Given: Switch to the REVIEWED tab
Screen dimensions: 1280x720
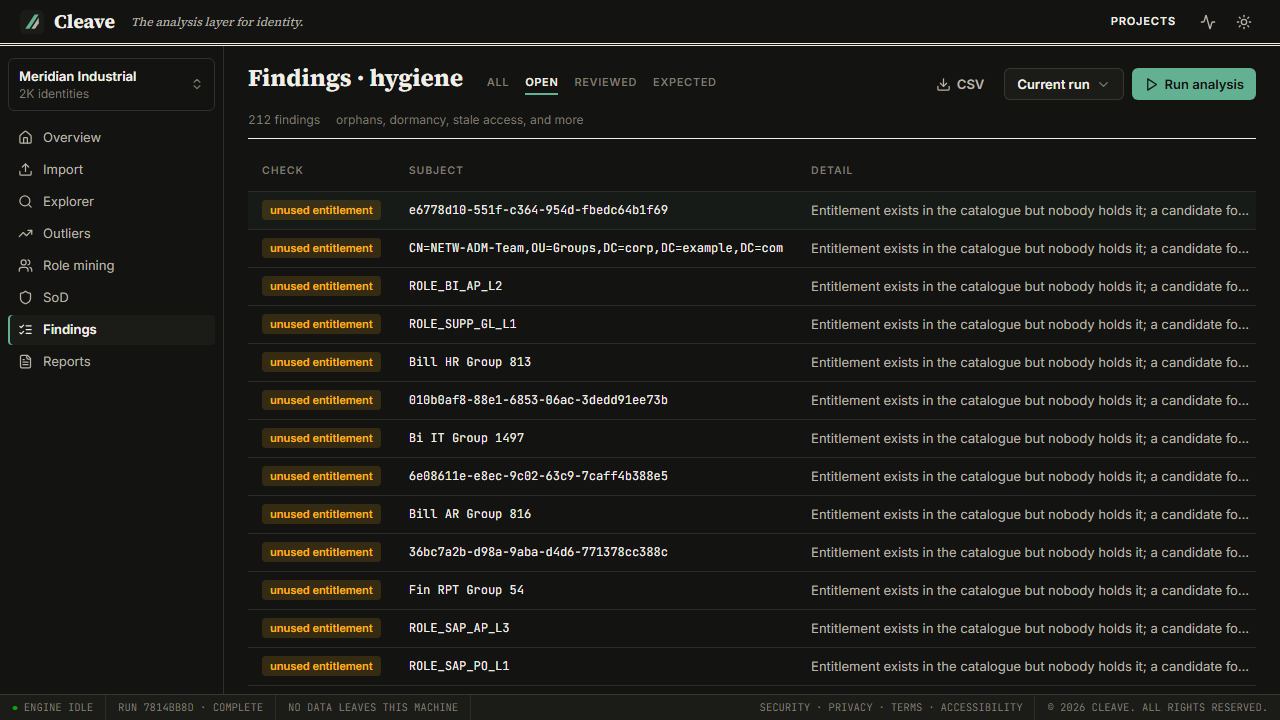Looking at the screenshot, I should click(605, 82).
